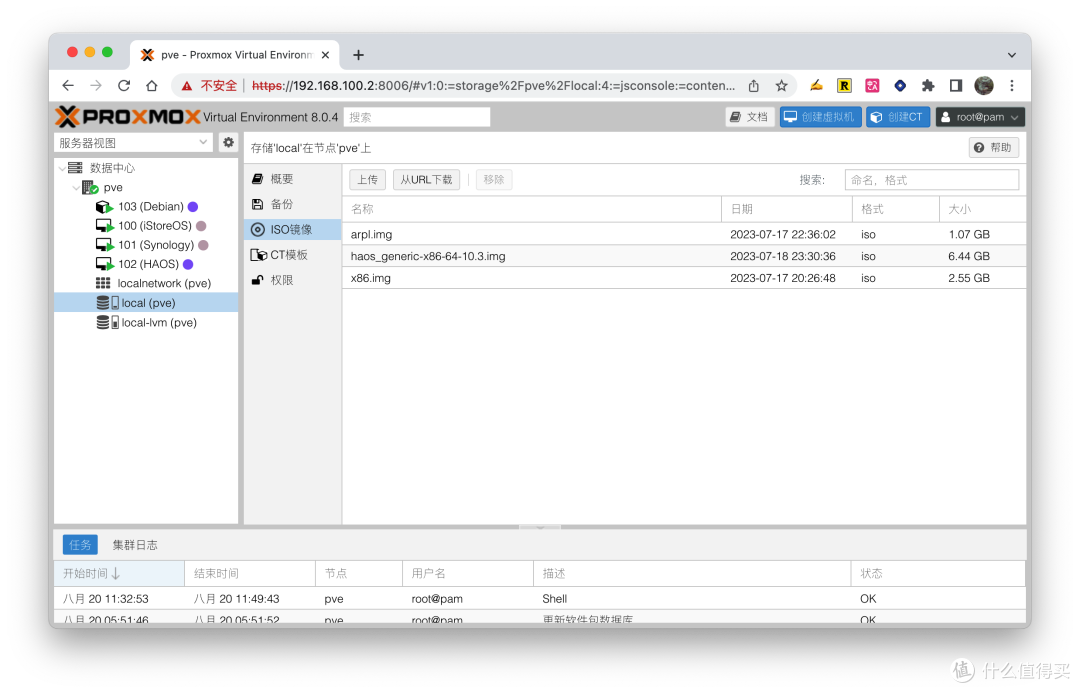
Task: Open the pink translate extension
Action: (x=872, y=85)
